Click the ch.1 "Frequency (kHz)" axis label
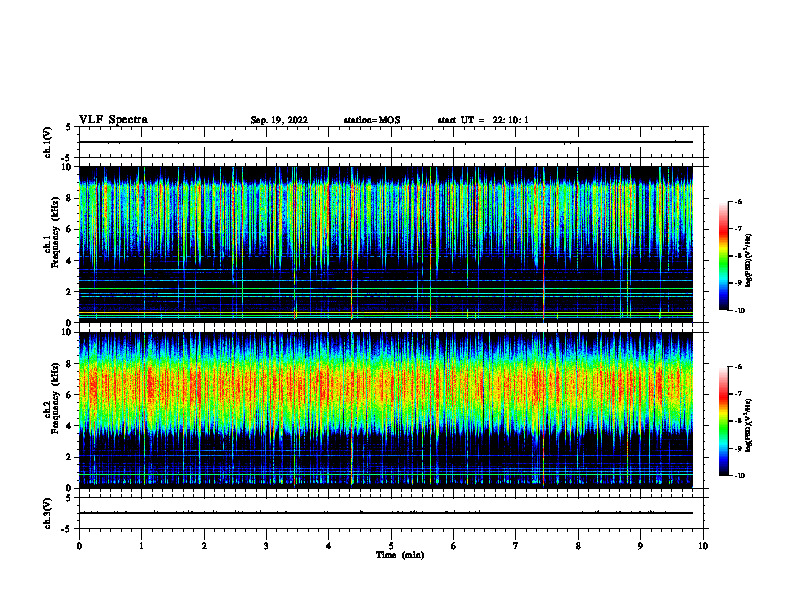This screenshot has height=612, width=792. [x=55, y=232]
